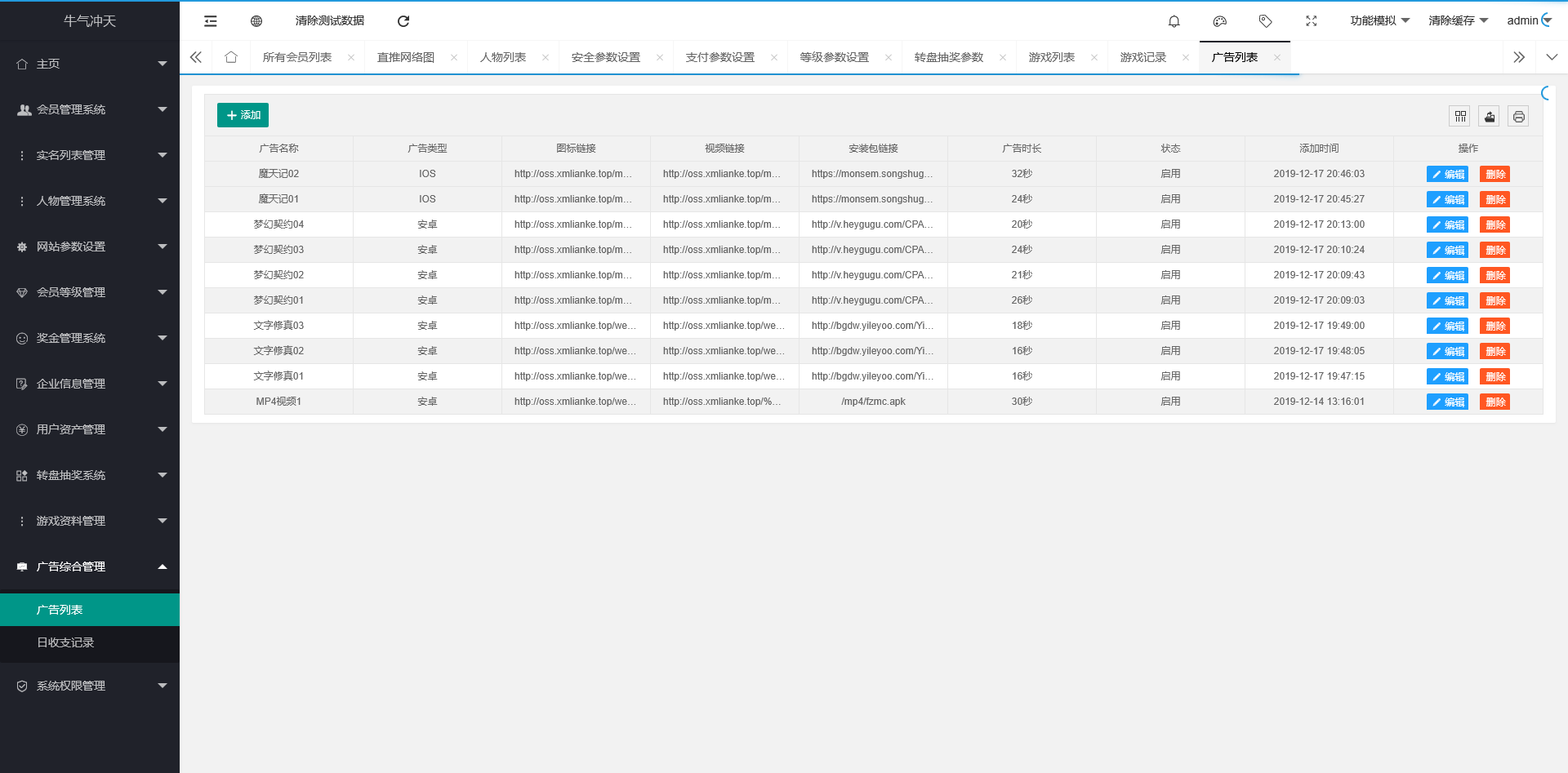The width and height of the screenshot is (1568, 773).
Task: Expand 奖金管理系统 in the sidebar
Action: point(90,338)
